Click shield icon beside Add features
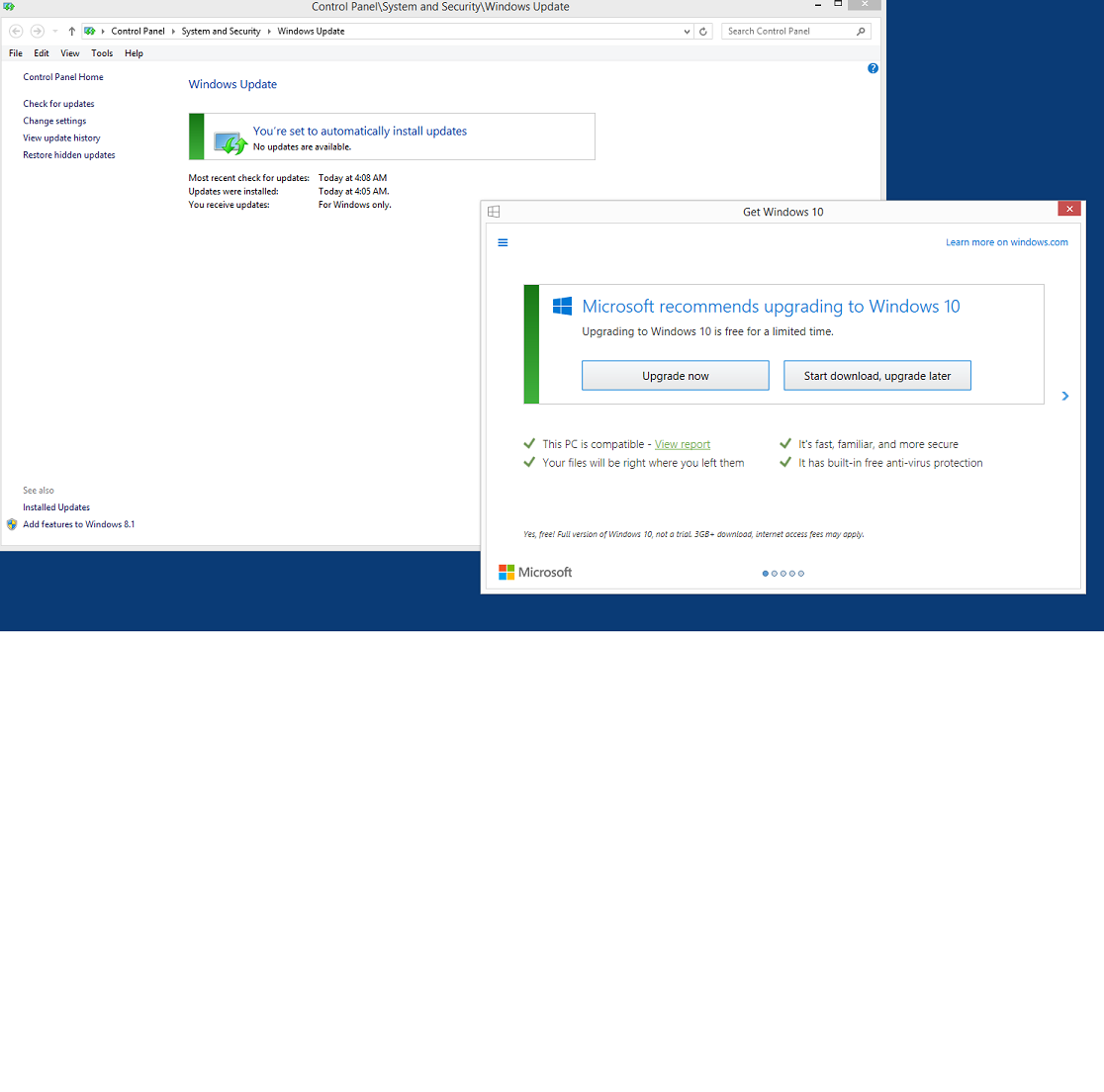The width and height of the screenshot is (1104, 1092). (x=12, y=524)
